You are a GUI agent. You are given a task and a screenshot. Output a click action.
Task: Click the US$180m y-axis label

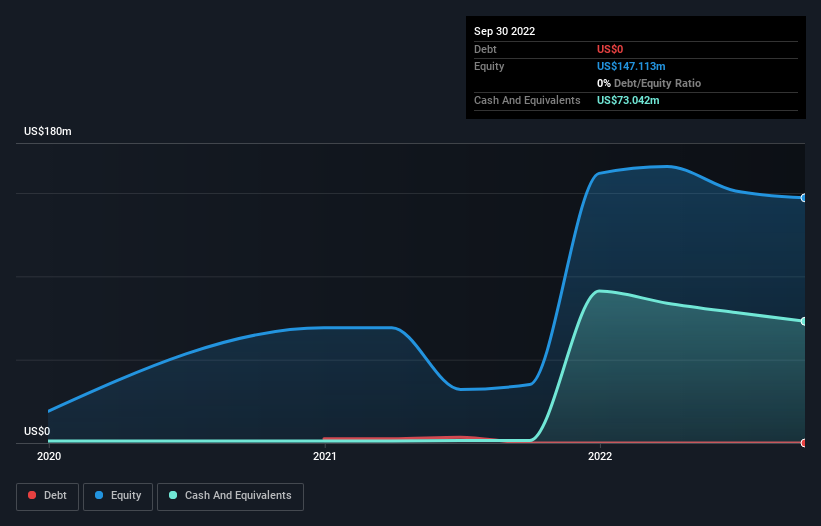(x=48, y=131)
